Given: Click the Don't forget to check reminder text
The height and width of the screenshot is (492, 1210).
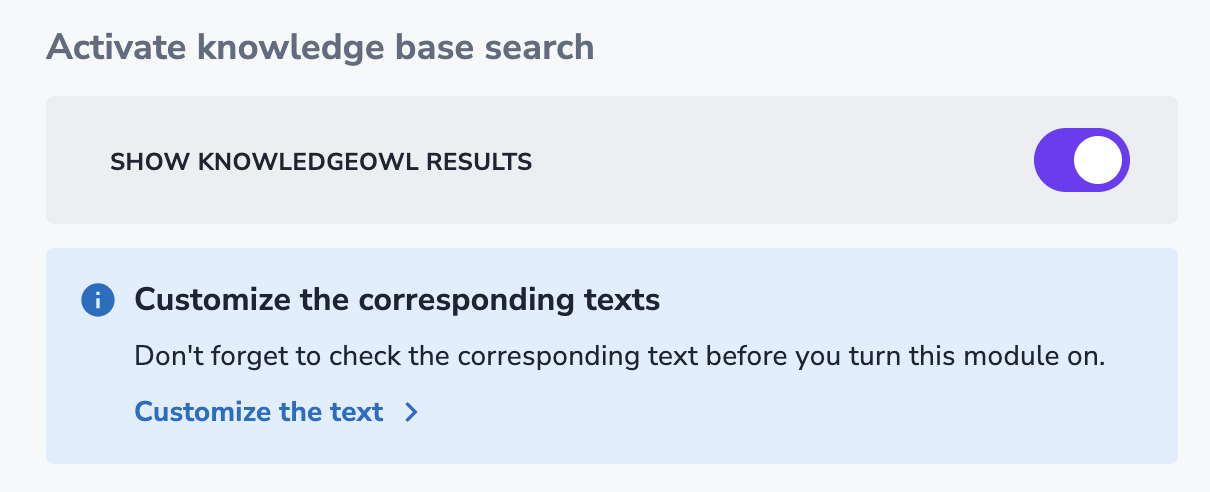Looking at the screenshot, I should 619,357.
